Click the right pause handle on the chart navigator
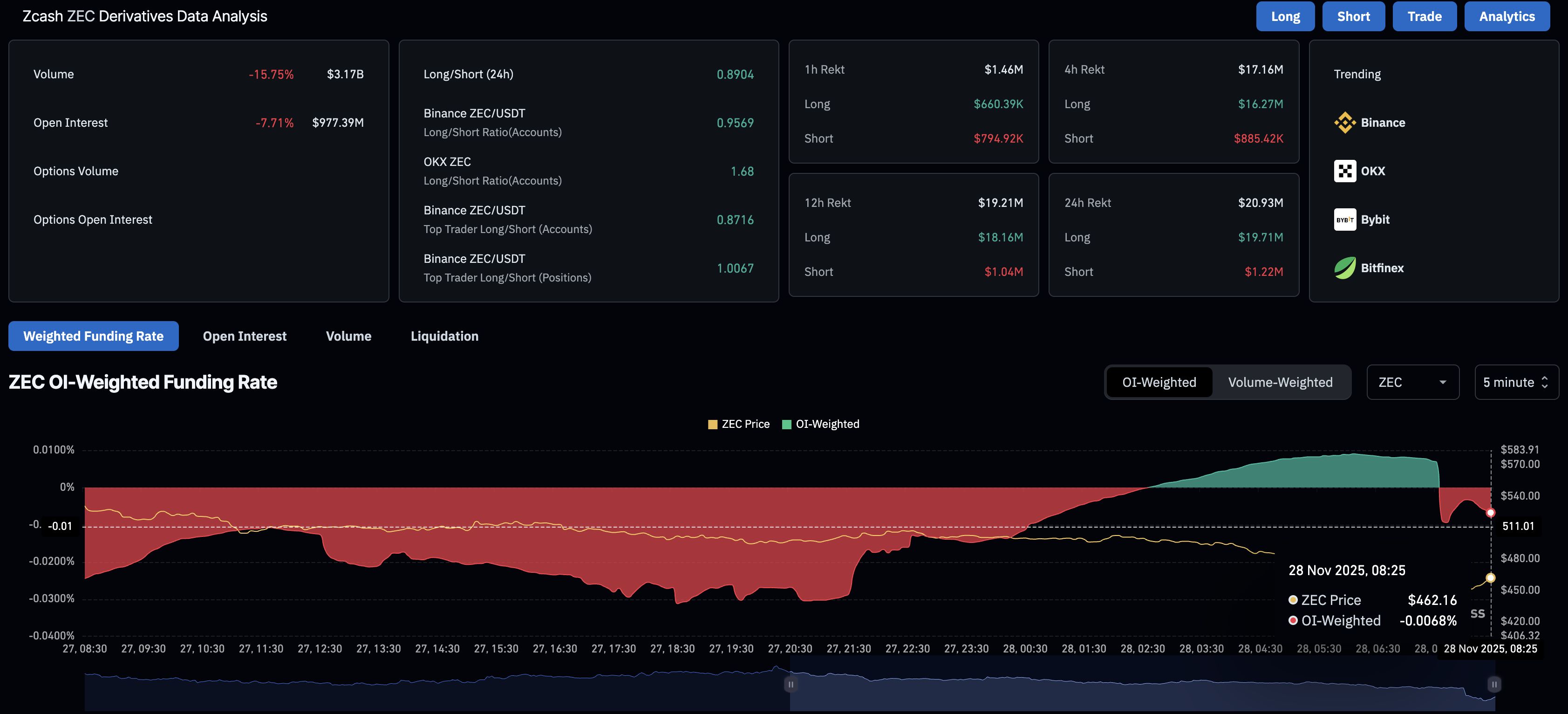Viewport: 1568px width, 714px height. [1494, 684]
